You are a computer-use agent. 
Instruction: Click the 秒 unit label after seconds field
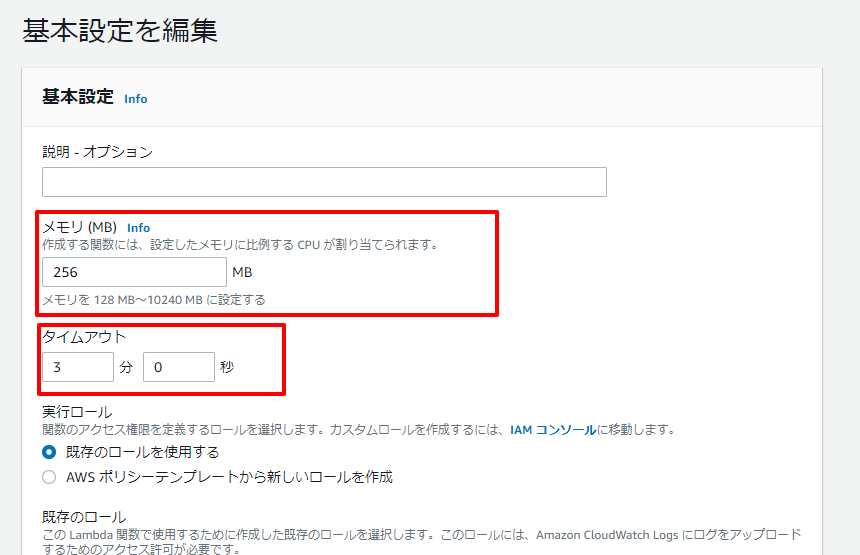click(227, 367)
